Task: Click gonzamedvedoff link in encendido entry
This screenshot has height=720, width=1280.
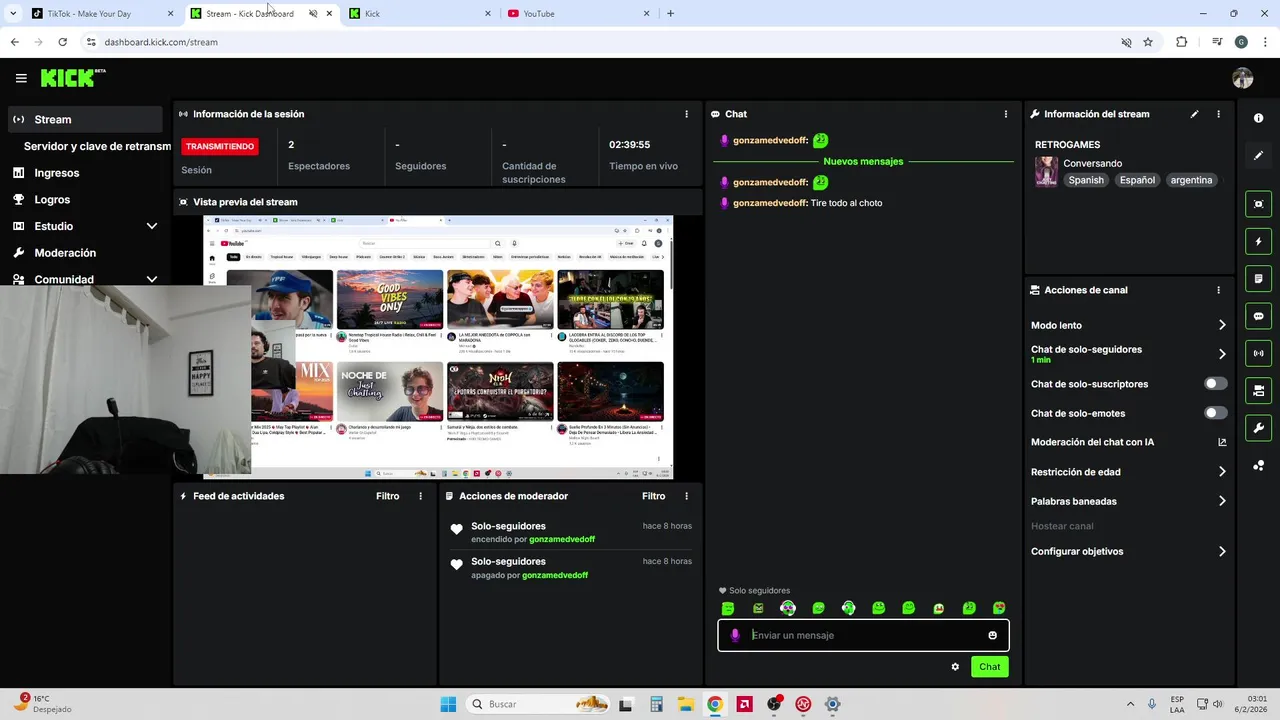Action: pyautogui.click(x=562, y=539)
